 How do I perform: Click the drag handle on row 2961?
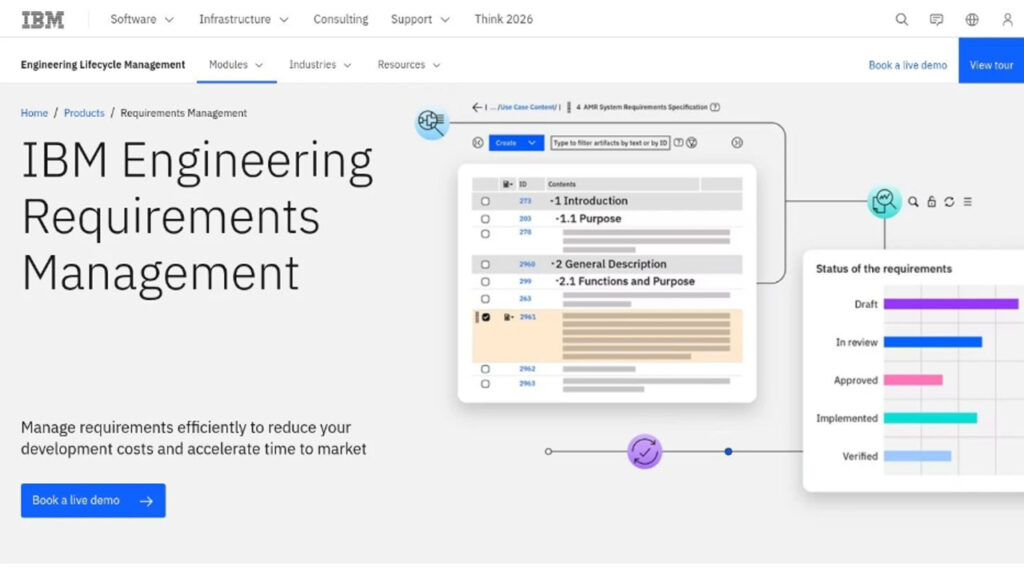[477, 317]
